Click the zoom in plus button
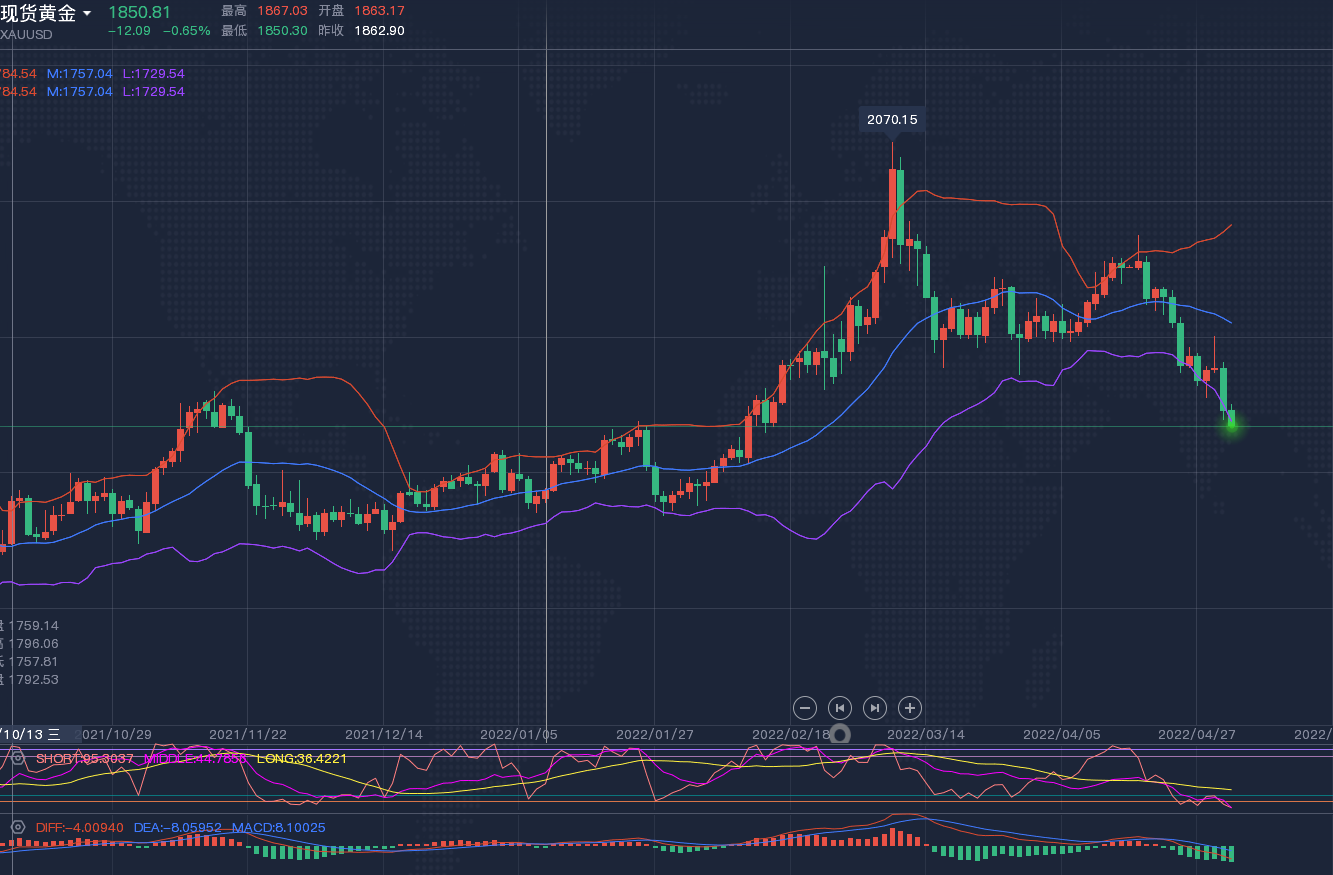Image resolution: width=1333 pixels, height=875 pixels. tap(909, 708)
